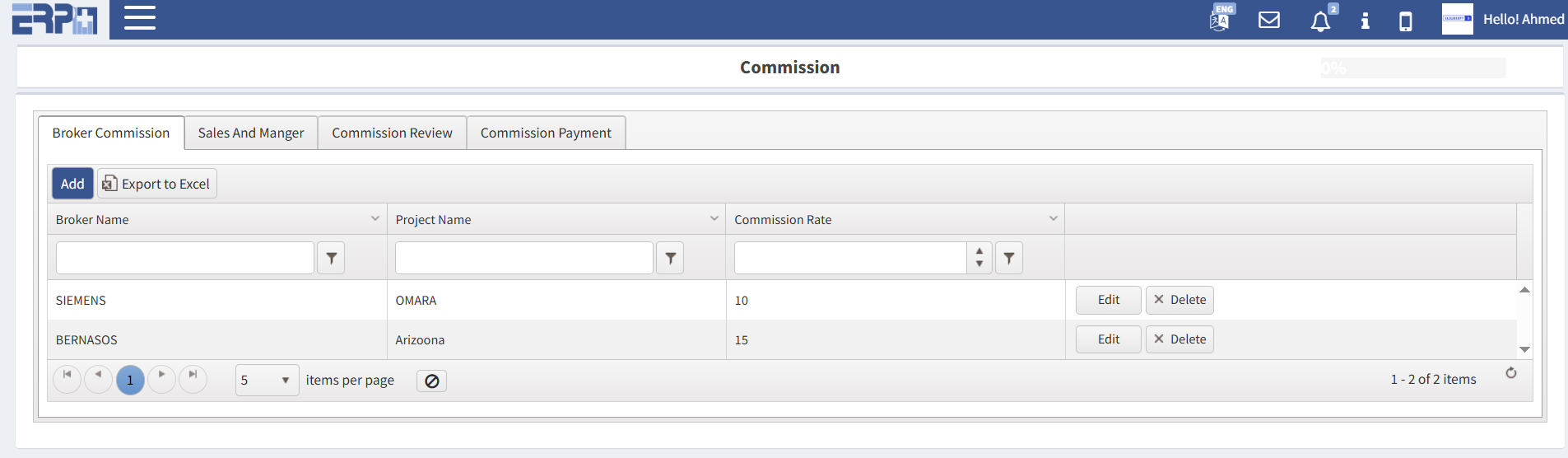Click the info icon in header
Screen dimensions: 1568x458
1366,21
